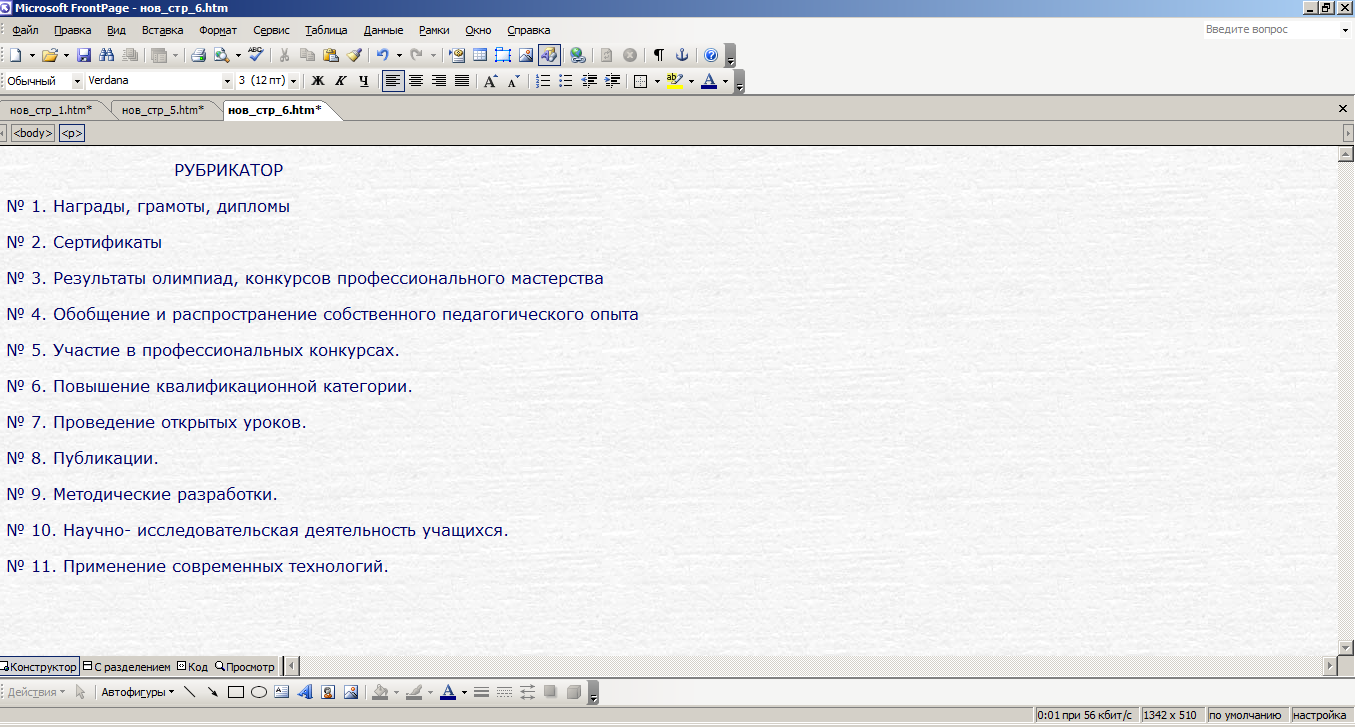1355x727 pixels.
Task: Increase indent using indent icon
Action: [613, 81]
